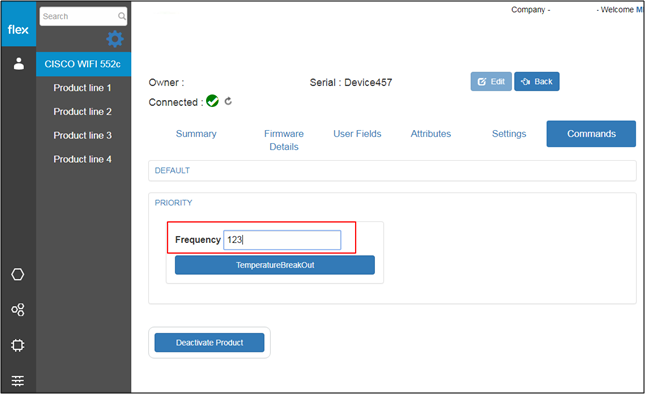This screenshot has height=394, width=645.
Task: Open the sliders filter icon in sidebar
Action: (x=18, y=380)
